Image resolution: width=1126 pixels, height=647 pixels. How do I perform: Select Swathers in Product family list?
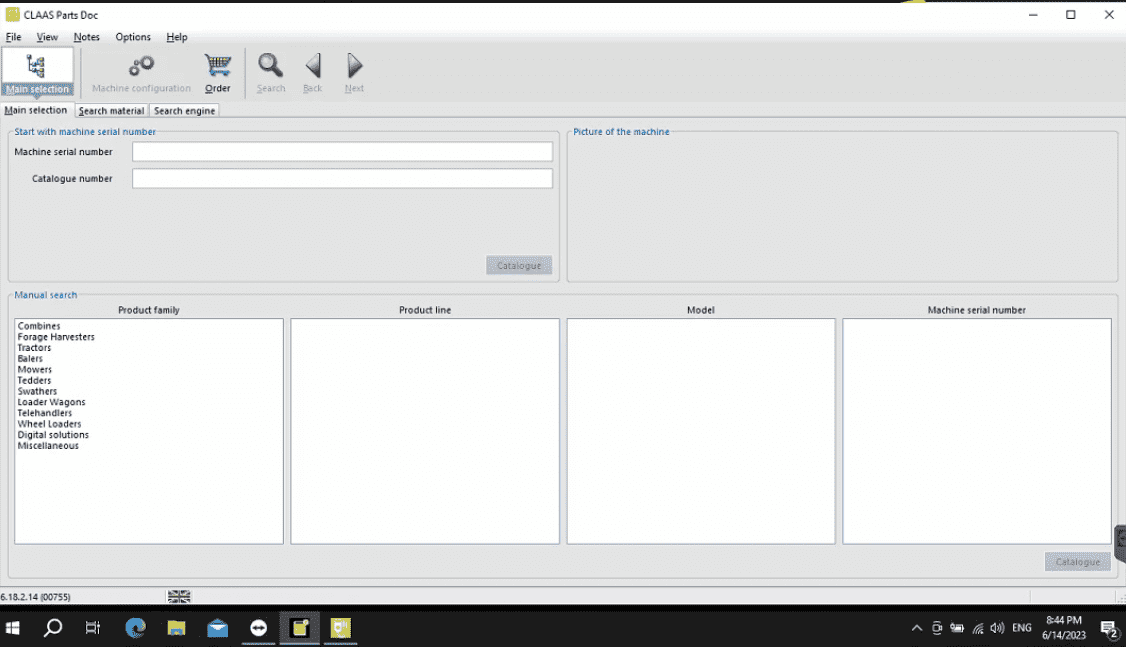pyautogui.click(x=37, y=391)
